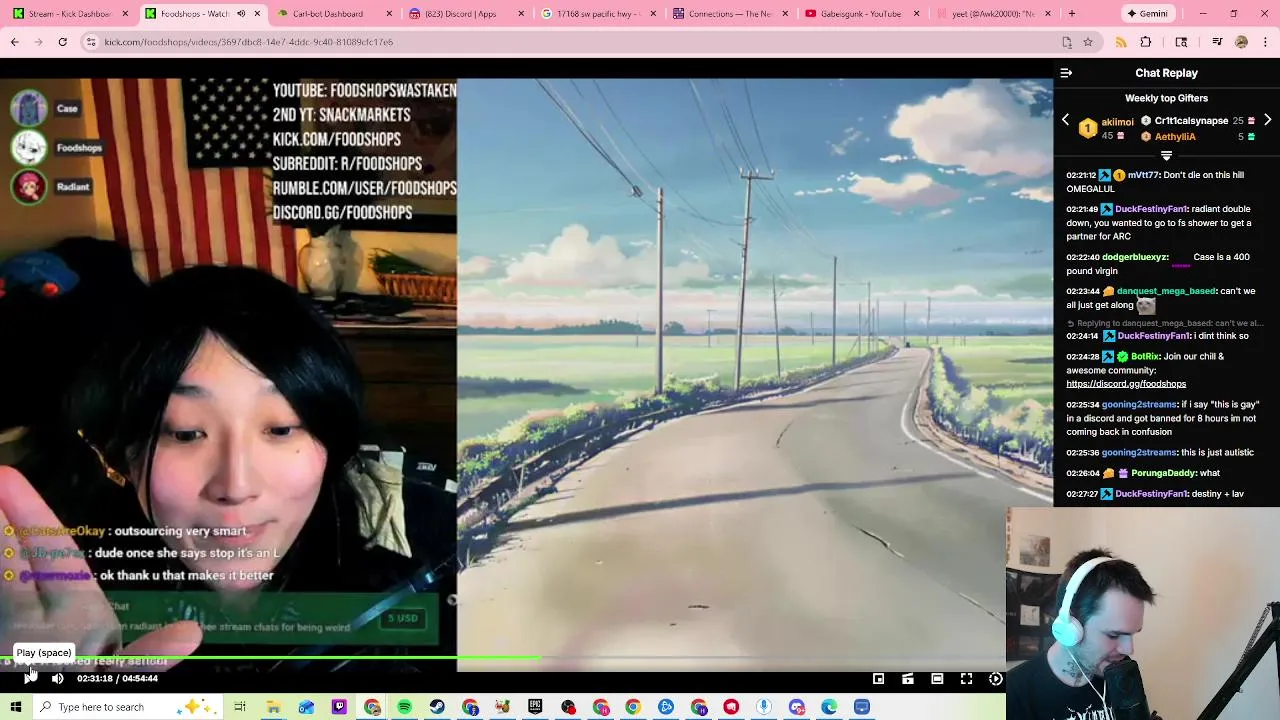
Task: Click the Windows taskbar search box
Action: [128, 707]
